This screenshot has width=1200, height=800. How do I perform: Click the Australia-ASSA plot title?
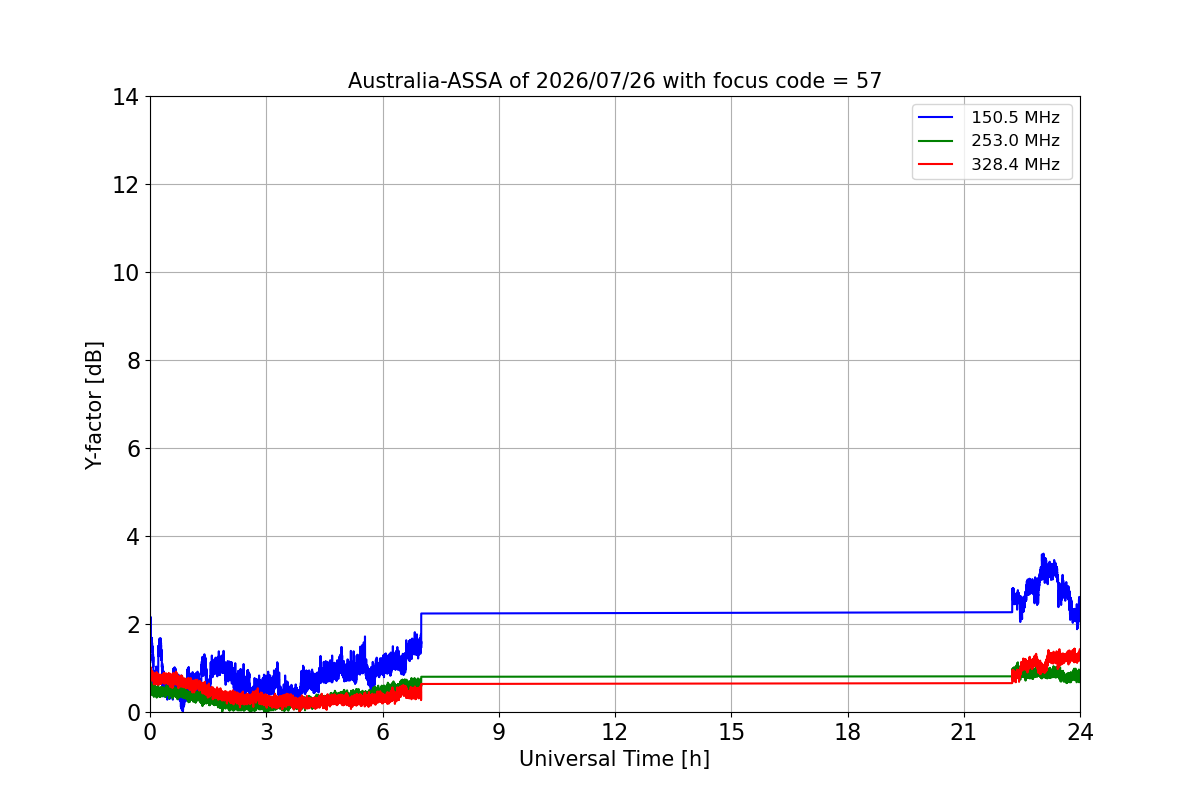tap(615, 81)
